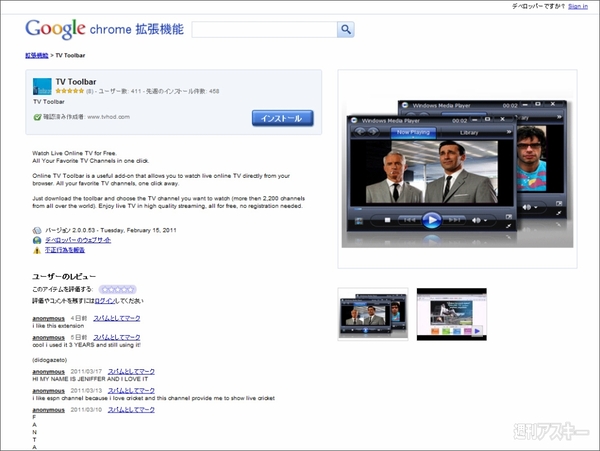Mark the 2011/03/13 review as spam
This screenshot has width=600, height=451.
point(131,391)
